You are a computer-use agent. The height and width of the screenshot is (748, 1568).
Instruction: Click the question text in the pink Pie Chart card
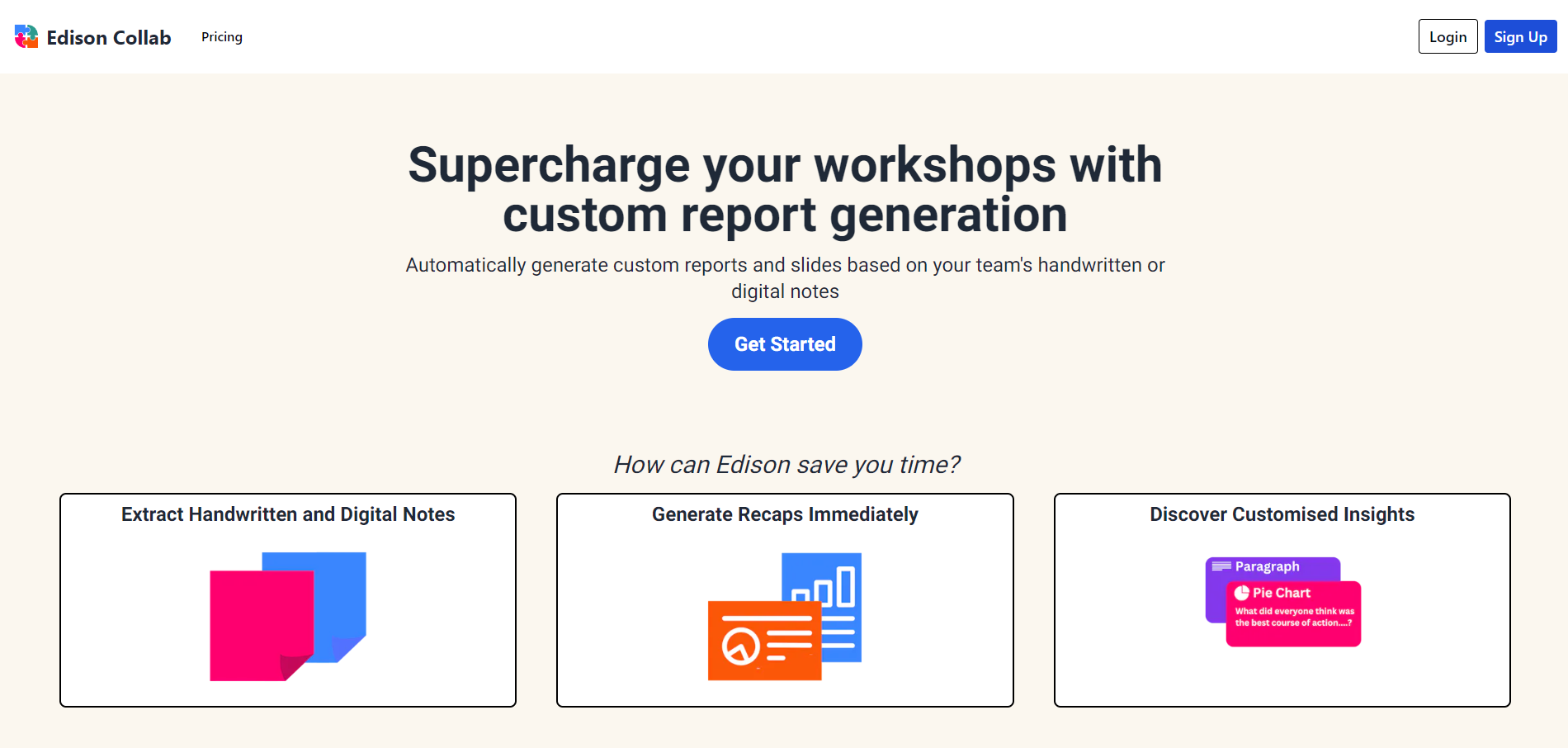(x=1293, y=618)
